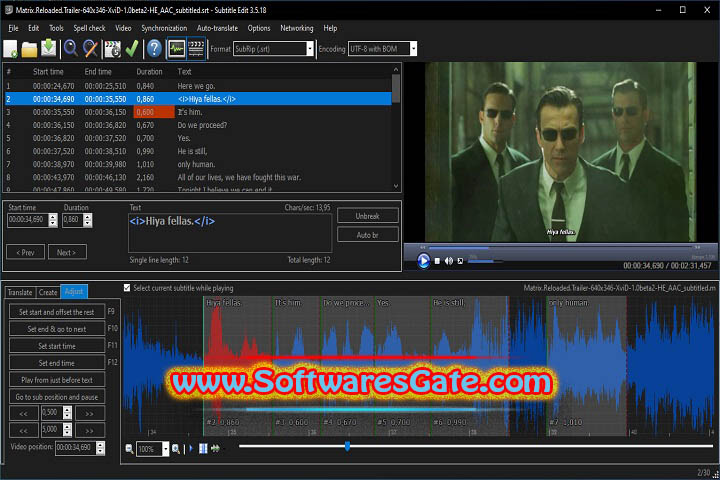Open the Format SubRip dropdown

310,49
